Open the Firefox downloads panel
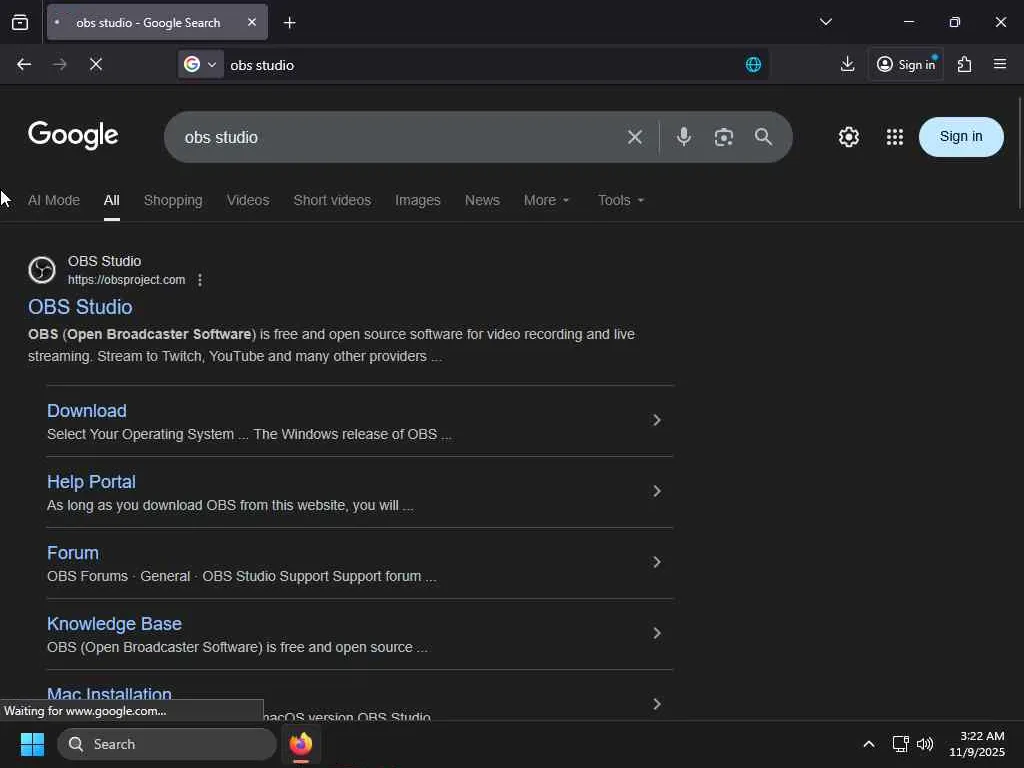 click(847, 64)
